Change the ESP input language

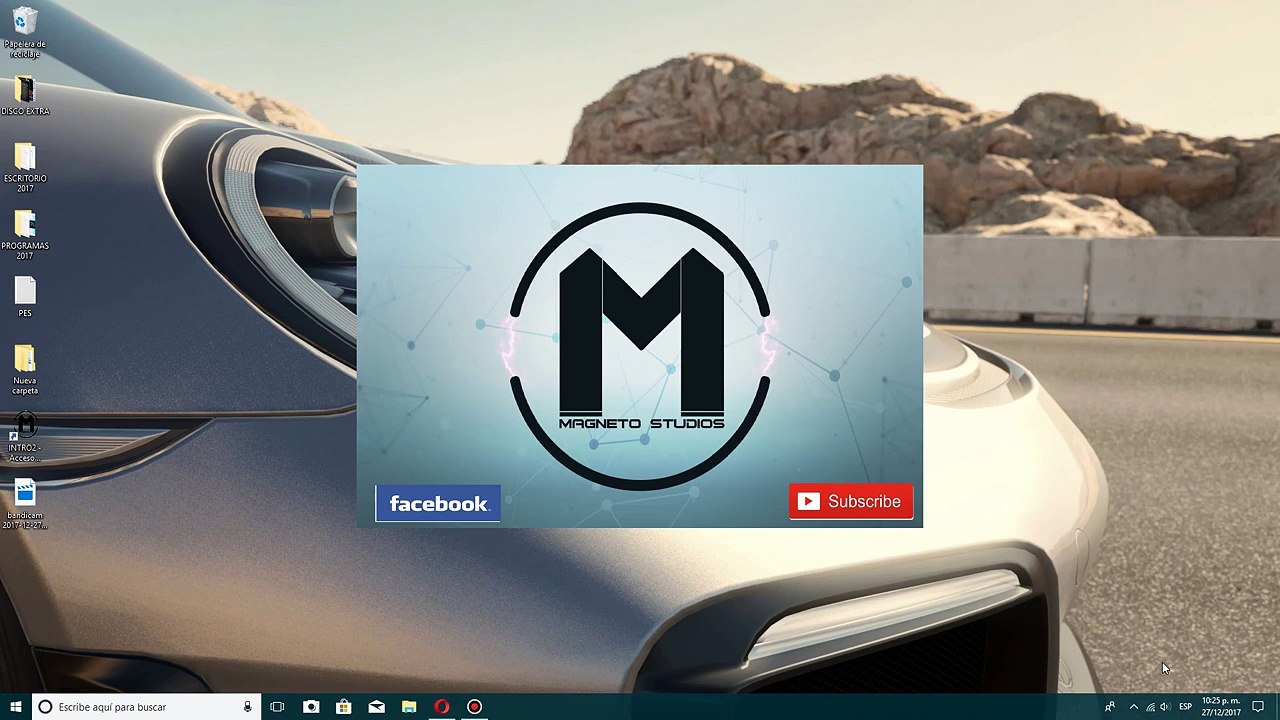pos(1185,707)
